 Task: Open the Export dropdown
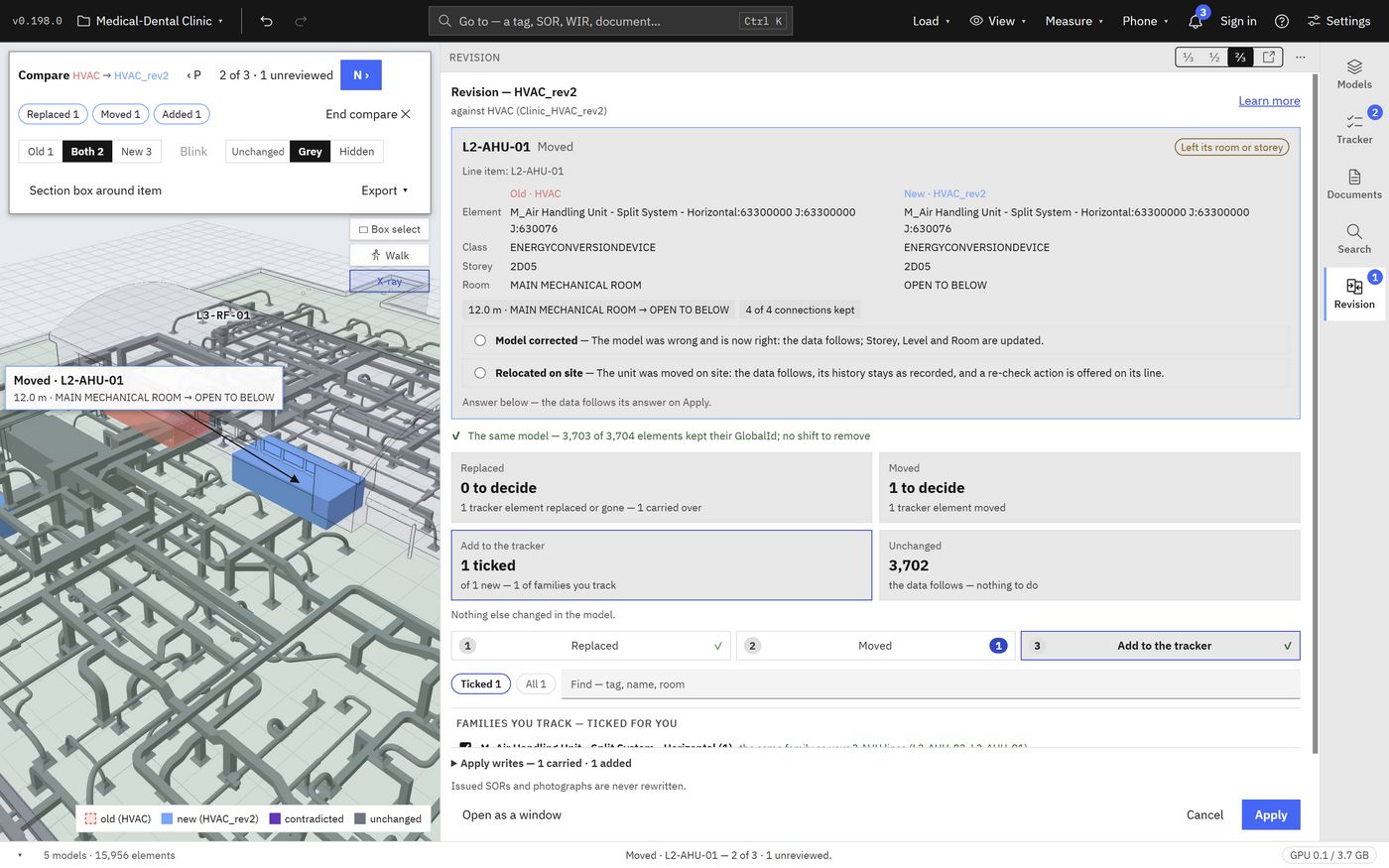[x=385, y=190]
